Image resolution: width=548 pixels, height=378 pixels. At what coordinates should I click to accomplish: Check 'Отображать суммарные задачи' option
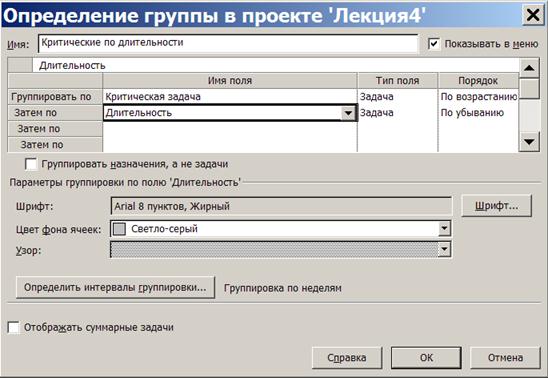tap(13, 328)
